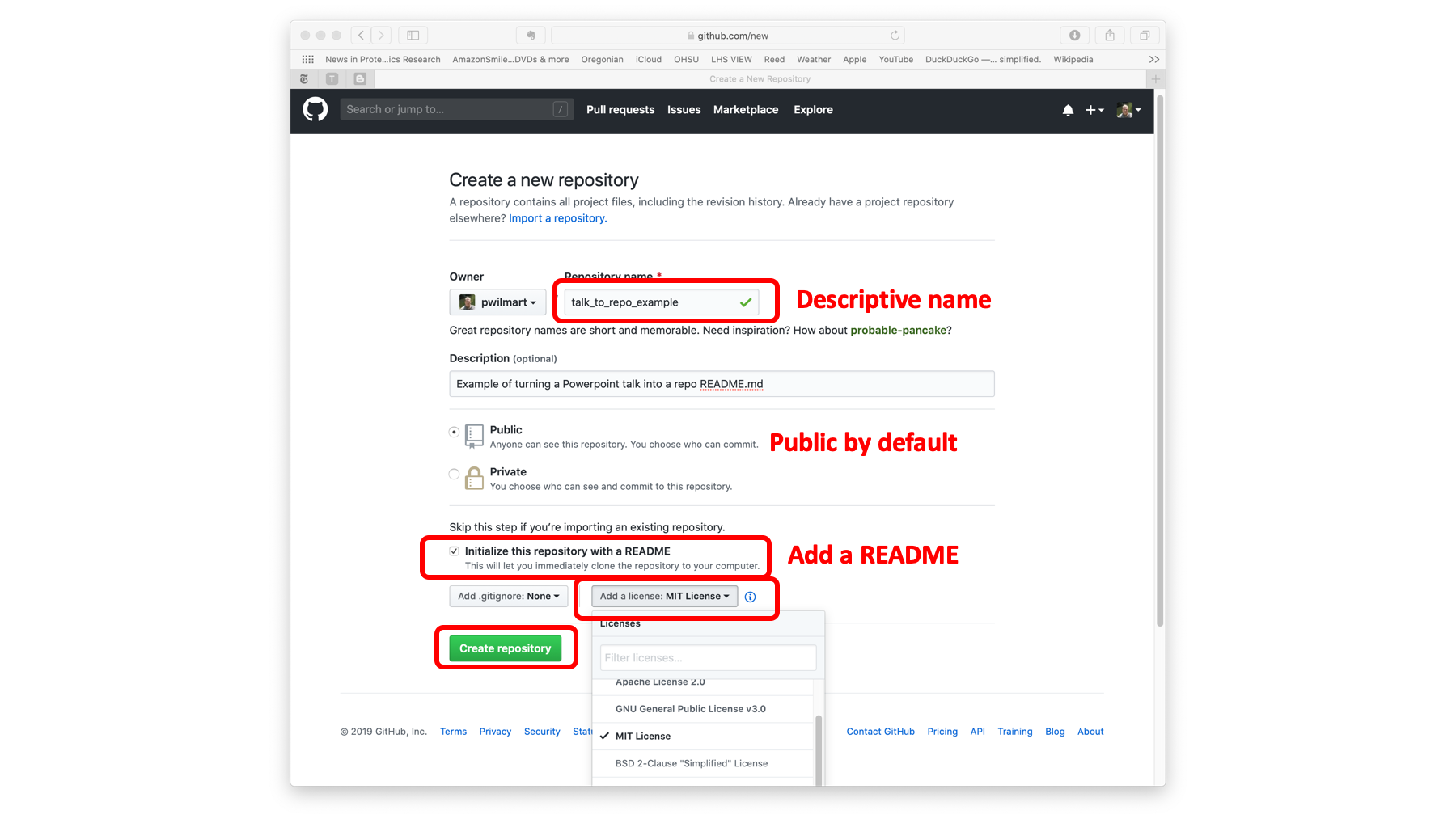1456x819 pixels.
Task: Click the Safari share icon
Action: tap(1110, 35)
